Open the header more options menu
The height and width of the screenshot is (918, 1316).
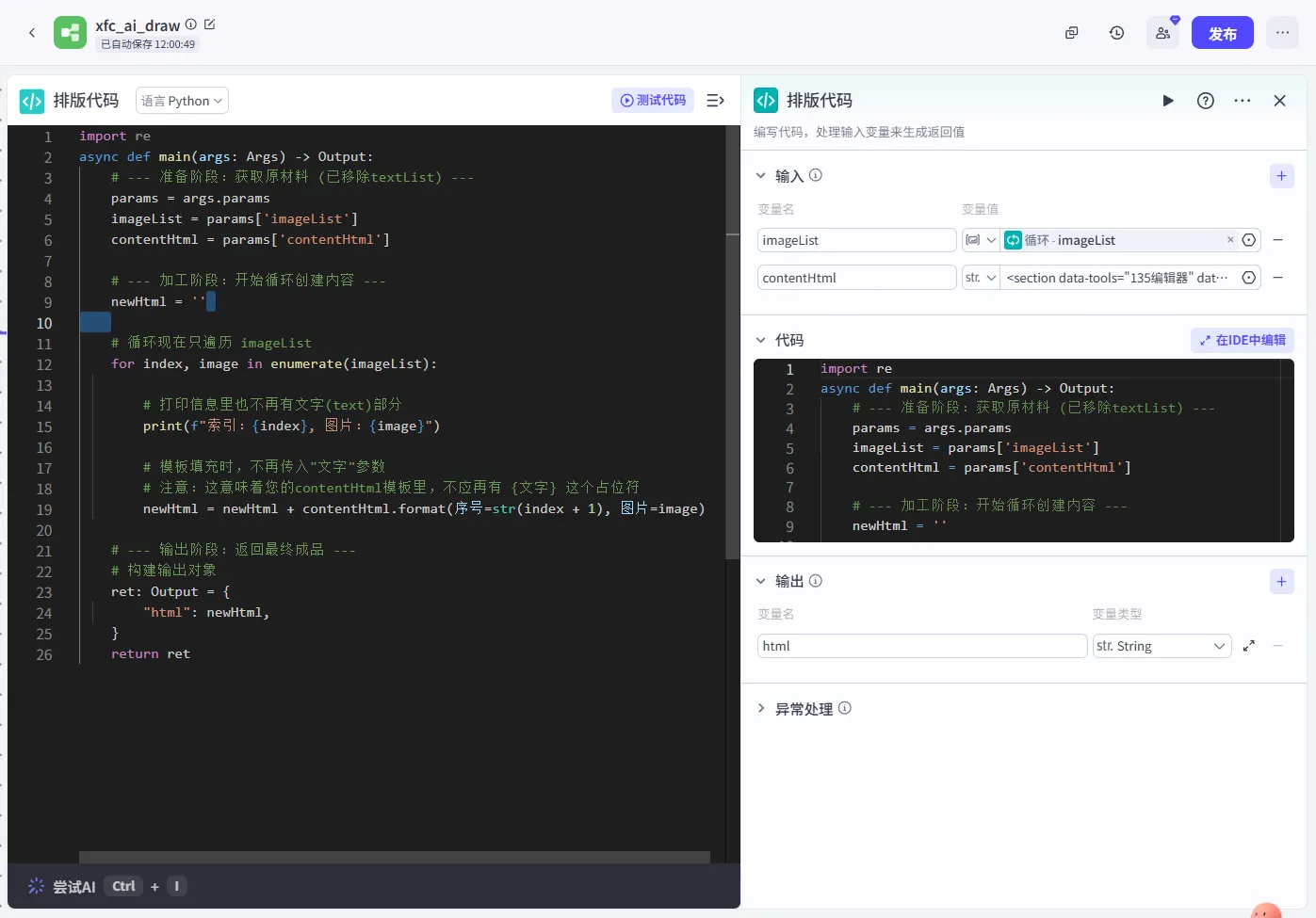click(1282, 33)
